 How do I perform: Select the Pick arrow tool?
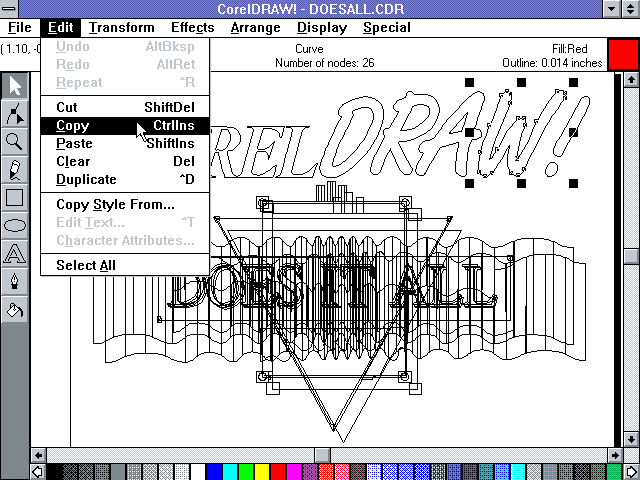[15, 85]
